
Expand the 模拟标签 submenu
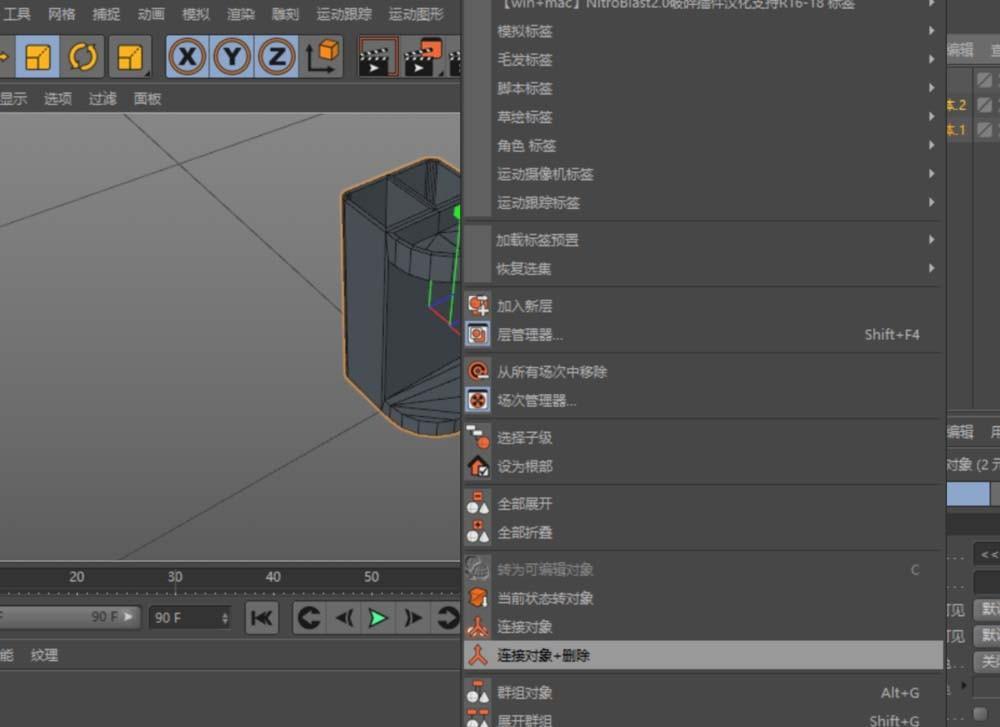[700, 31]
